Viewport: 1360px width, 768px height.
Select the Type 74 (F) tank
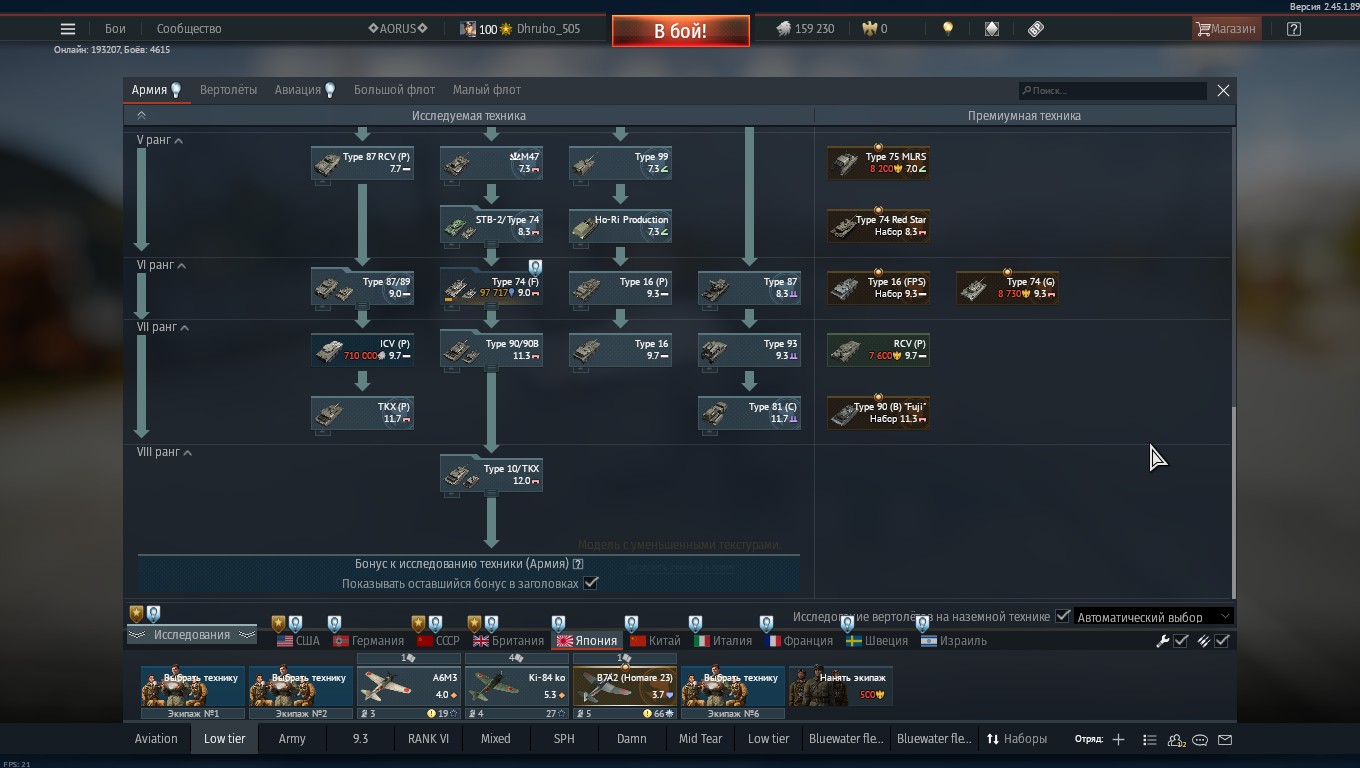491,289
